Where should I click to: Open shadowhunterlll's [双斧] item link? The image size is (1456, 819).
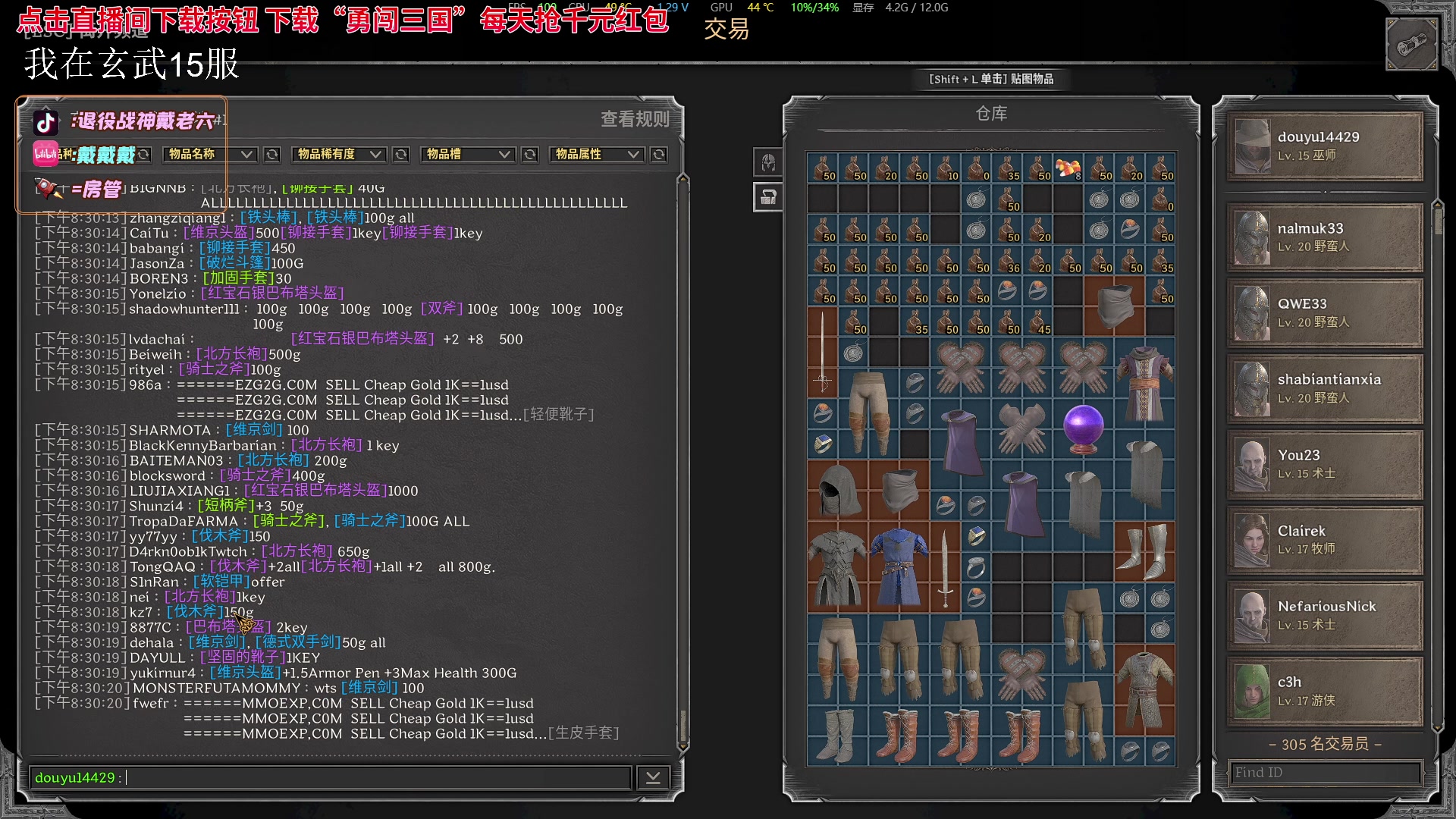[x=442, y=309]
